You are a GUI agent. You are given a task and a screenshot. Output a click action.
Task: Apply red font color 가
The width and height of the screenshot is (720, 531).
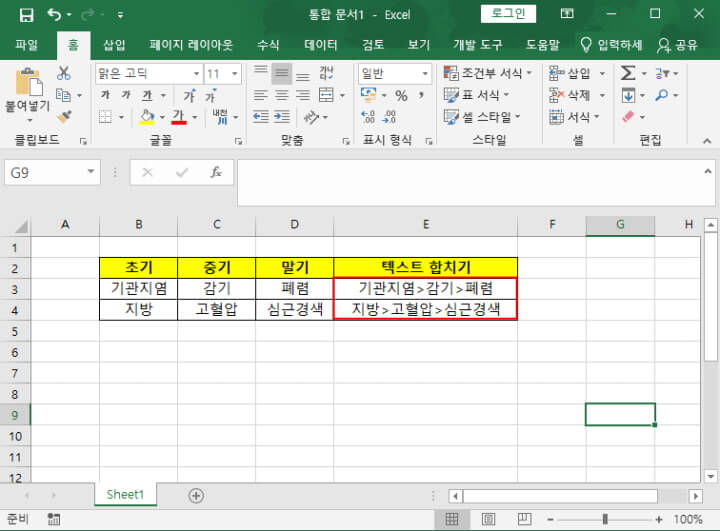(179, 117)
